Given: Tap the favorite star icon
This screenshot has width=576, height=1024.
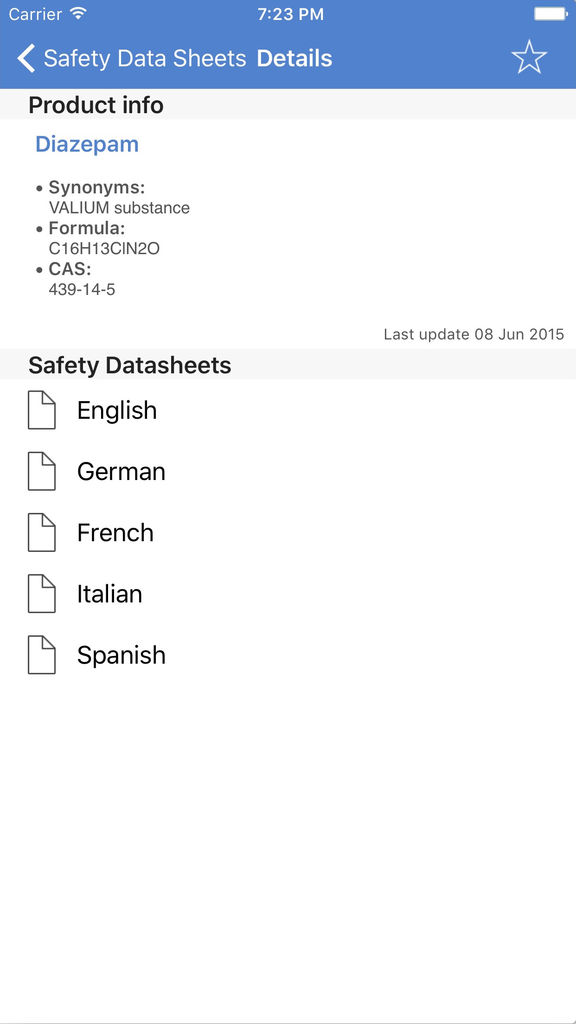Looking at the screenshot, I should tap(528, 57).
